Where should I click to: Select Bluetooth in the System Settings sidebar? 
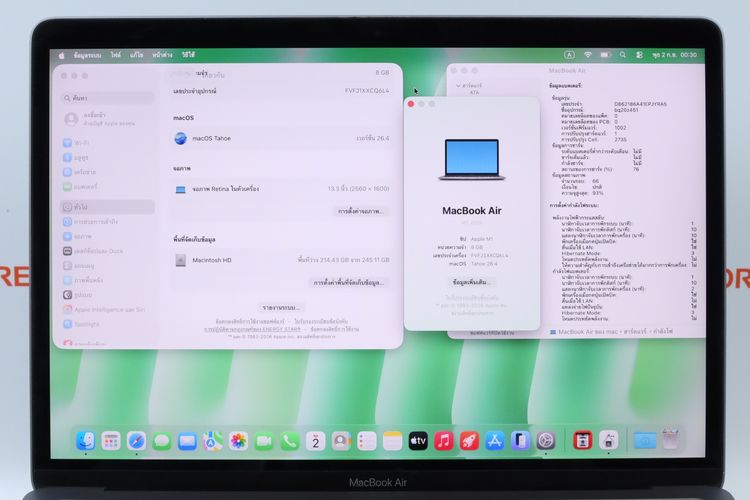[x=108, y=157]
